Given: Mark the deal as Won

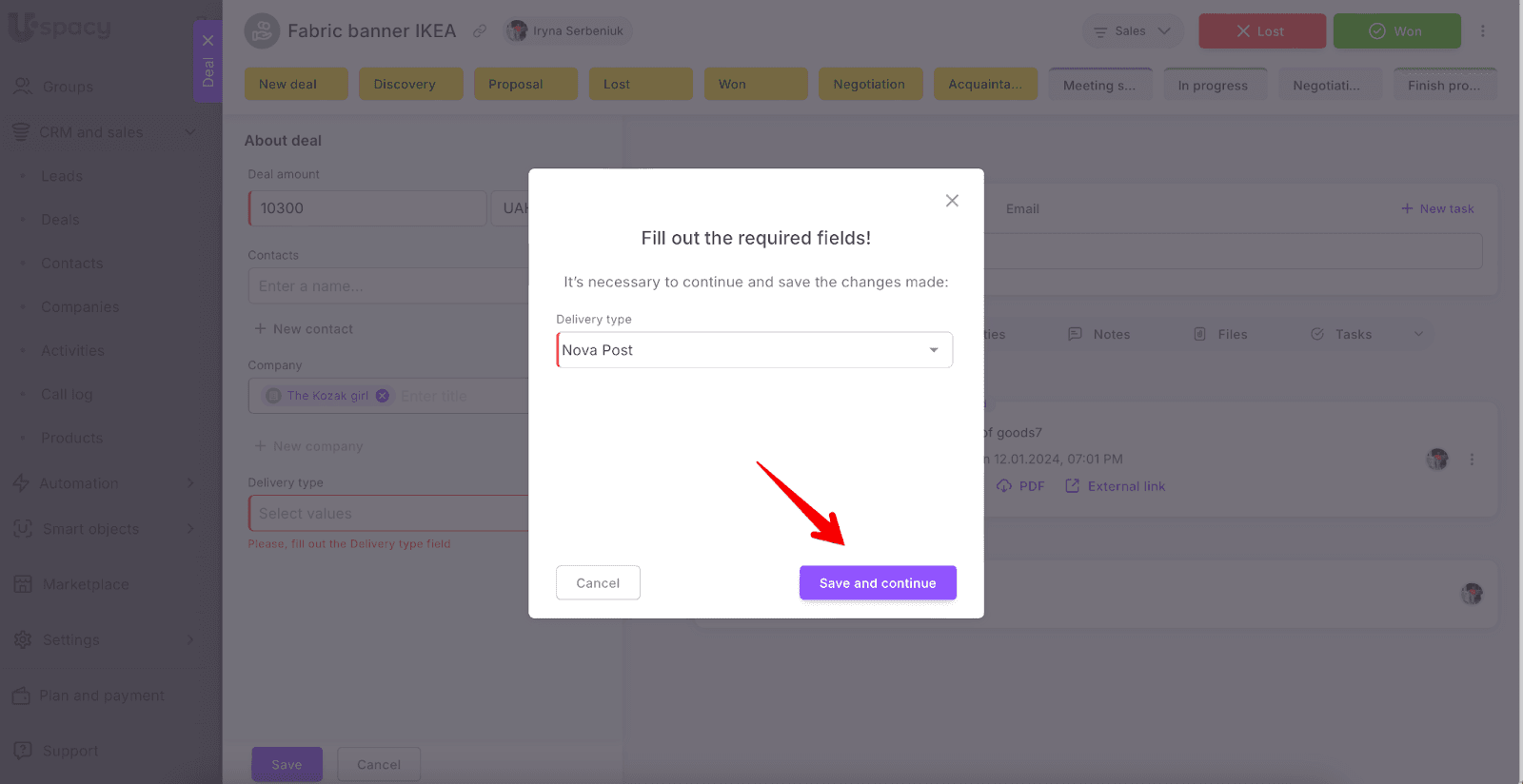Looking at the screenshot, I should [1395, 31].
